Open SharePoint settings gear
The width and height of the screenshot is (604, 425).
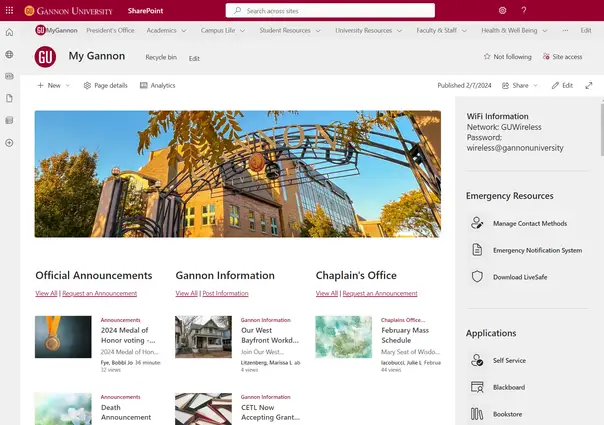[502, 10]
